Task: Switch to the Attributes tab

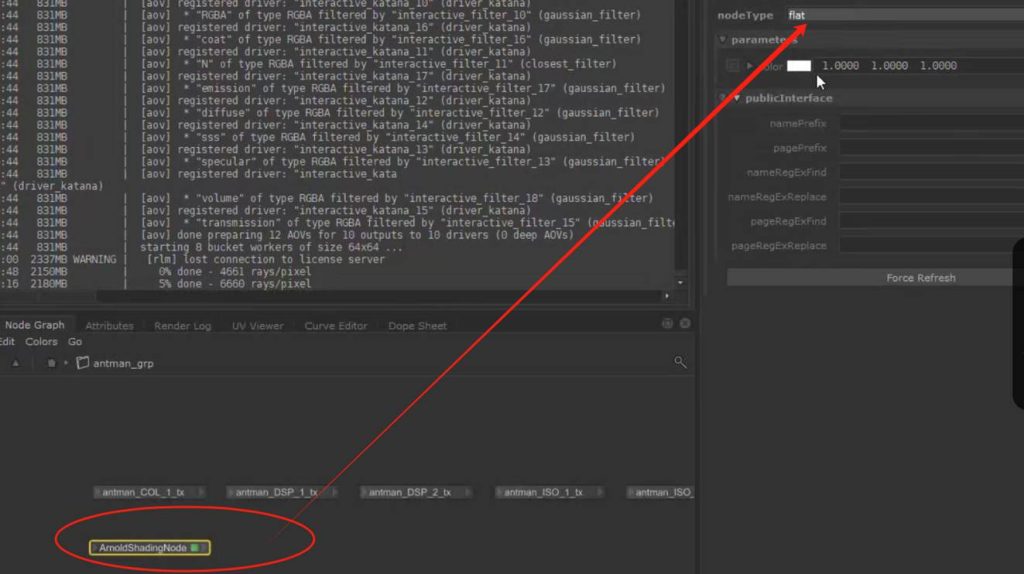Action: click(x=109, y=326)
